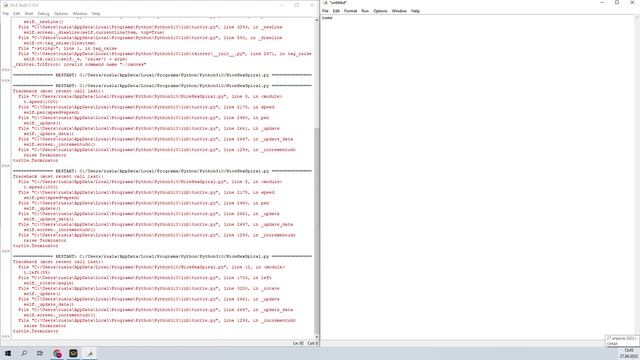Viewport: 640px width, 360px height.
Task: Click the last 'turtle.Terminator' error line
Action: tap(36, 331)
